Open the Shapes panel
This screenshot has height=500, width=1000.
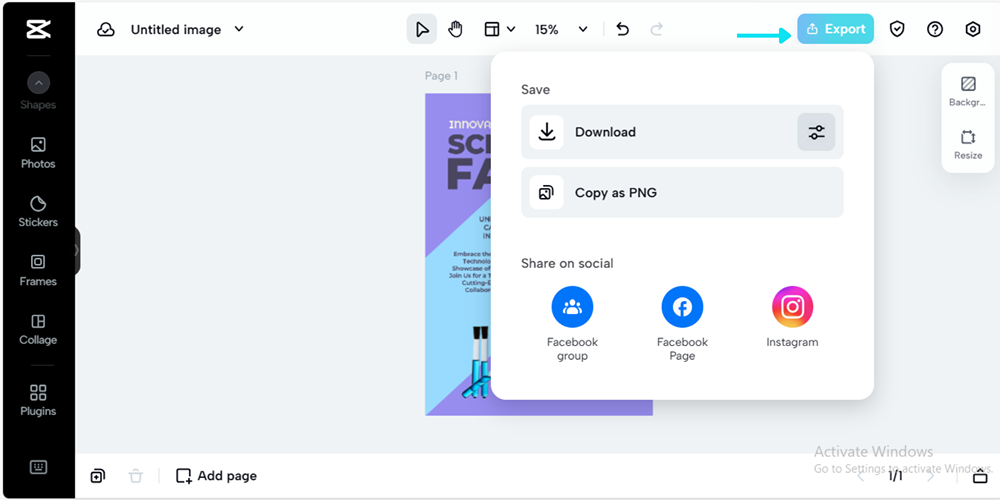(38, 105)
